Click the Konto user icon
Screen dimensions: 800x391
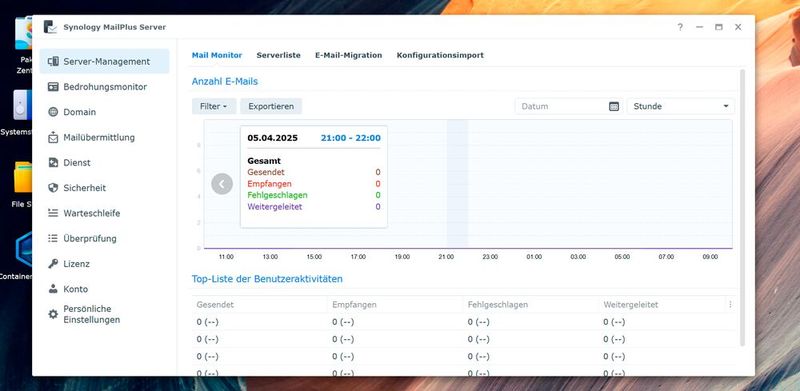click(x=53, y=289)
